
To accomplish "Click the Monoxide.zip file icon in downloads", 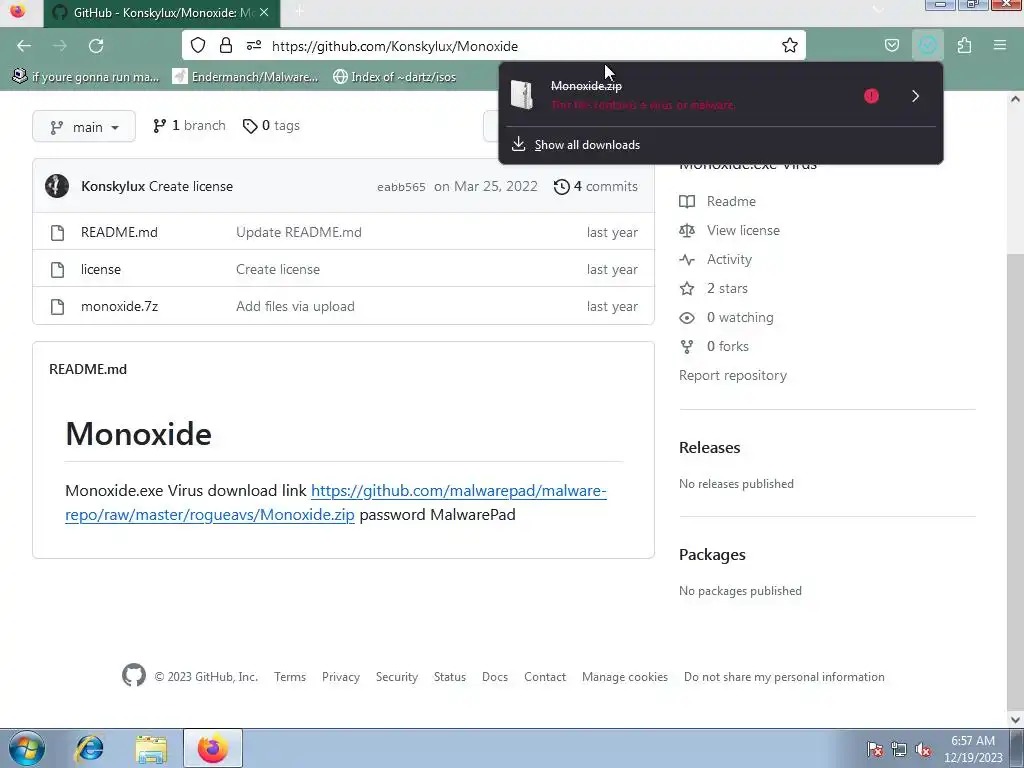I will (522, 95).
